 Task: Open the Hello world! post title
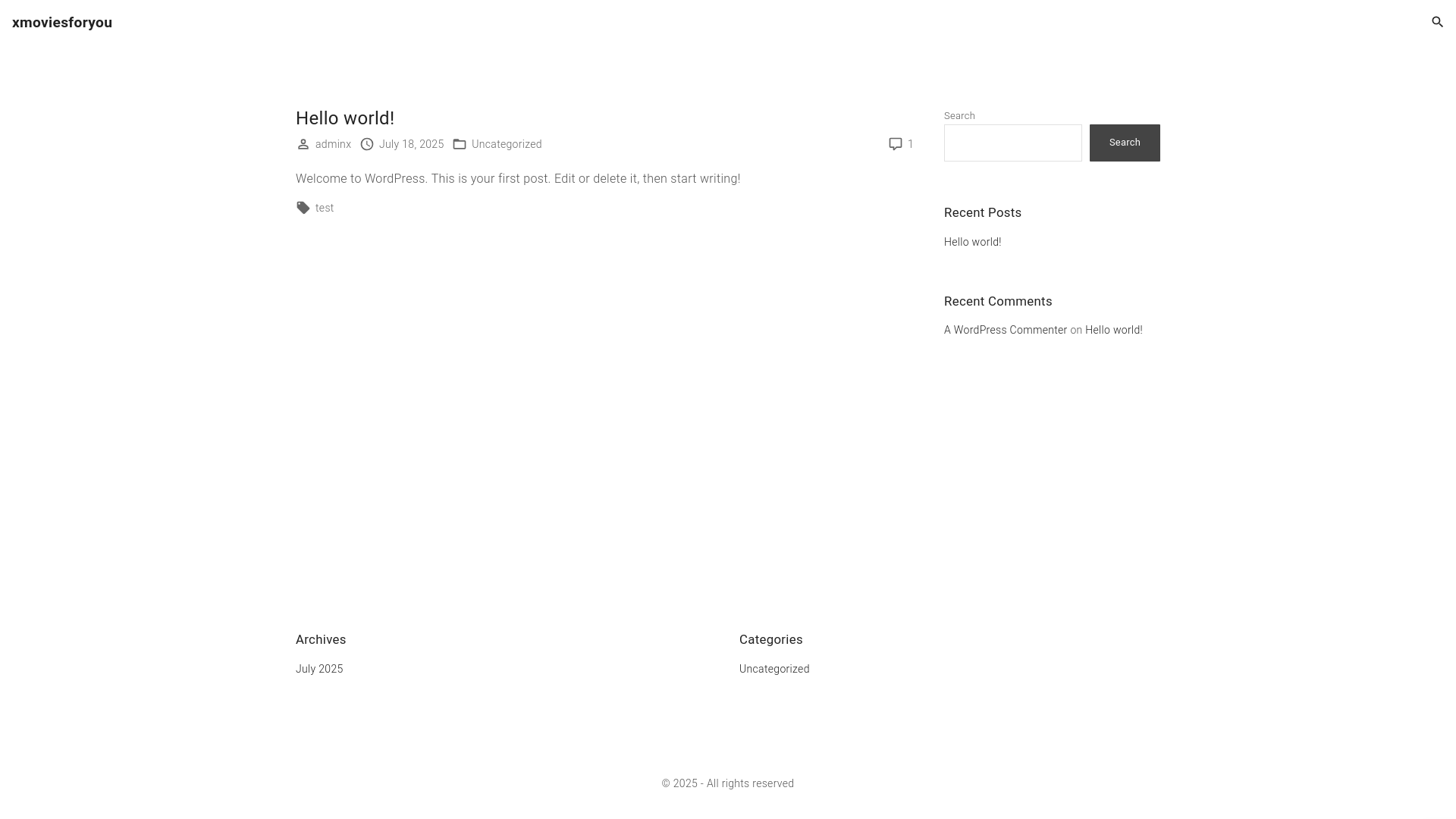[x=345, y=118]
